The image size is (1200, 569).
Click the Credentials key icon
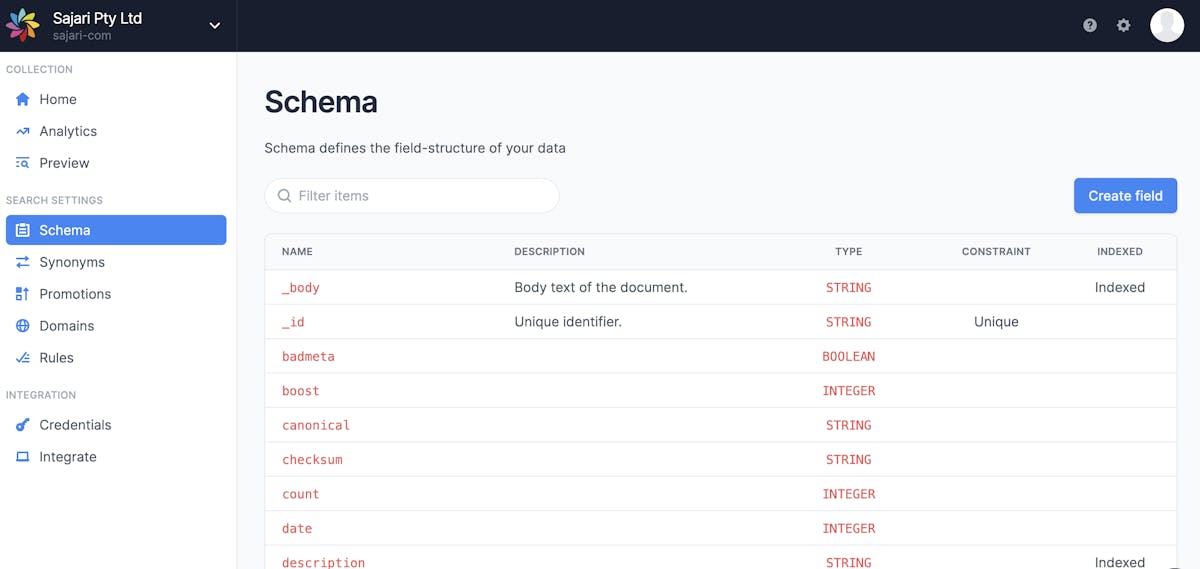pos(23,425)
